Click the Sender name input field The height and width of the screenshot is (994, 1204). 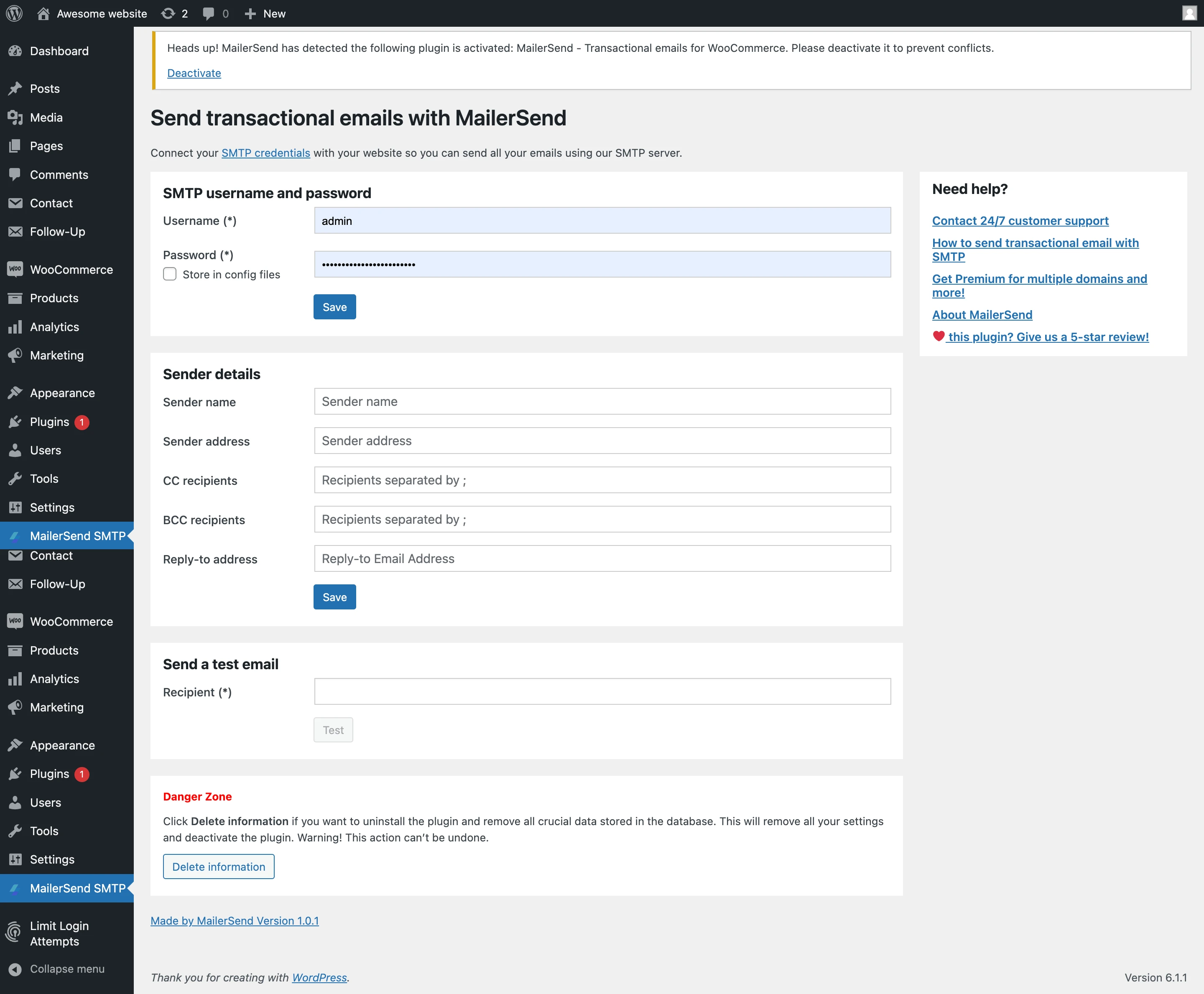602,401
